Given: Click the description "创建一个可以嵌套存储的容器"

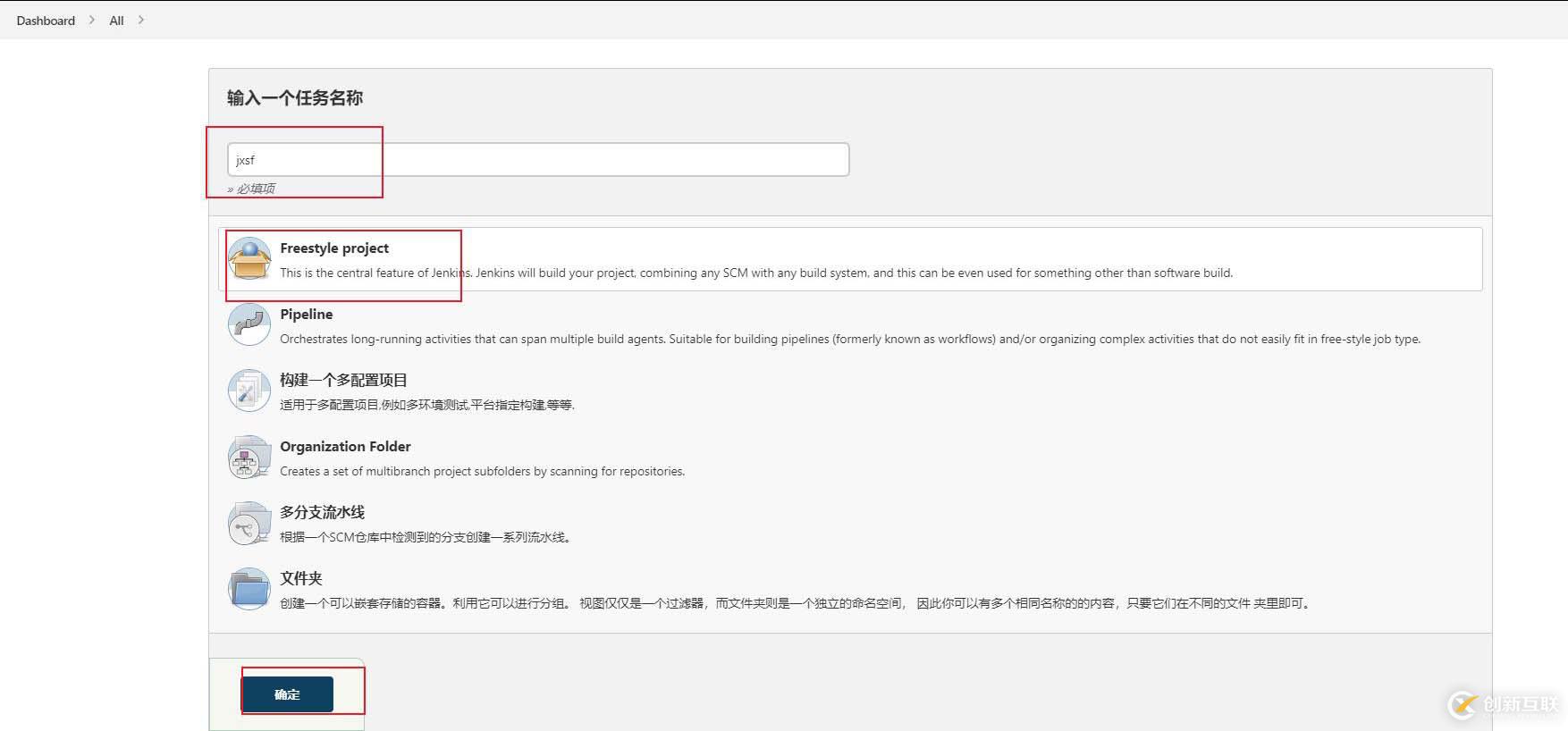Looking at the screenshot, I should (x=797, y=603).
